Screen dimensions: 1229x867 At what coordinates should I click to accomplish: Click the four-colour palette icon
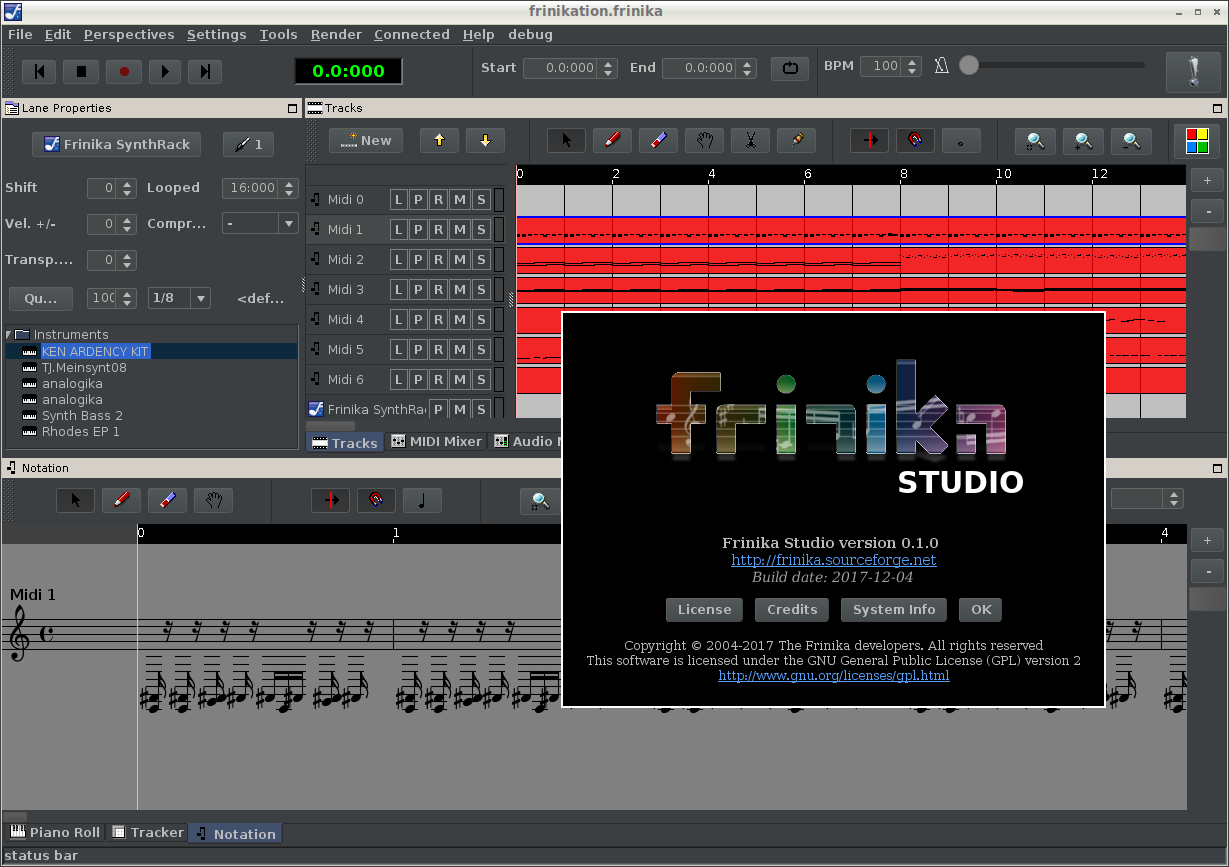click(1197, 141)
